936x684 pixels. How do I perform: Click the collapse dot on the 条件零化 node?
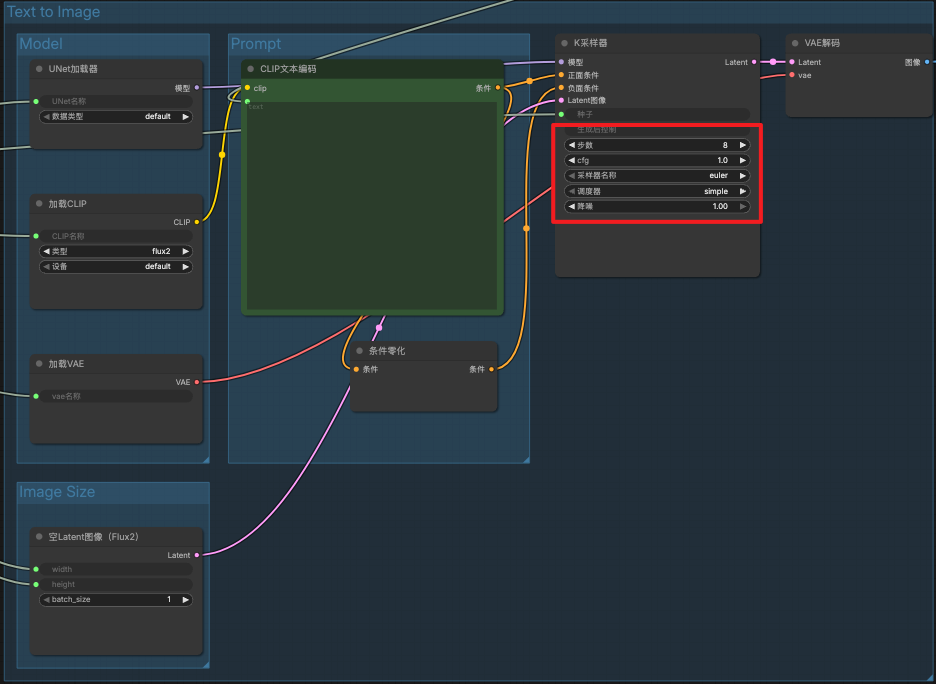point(359,351)
